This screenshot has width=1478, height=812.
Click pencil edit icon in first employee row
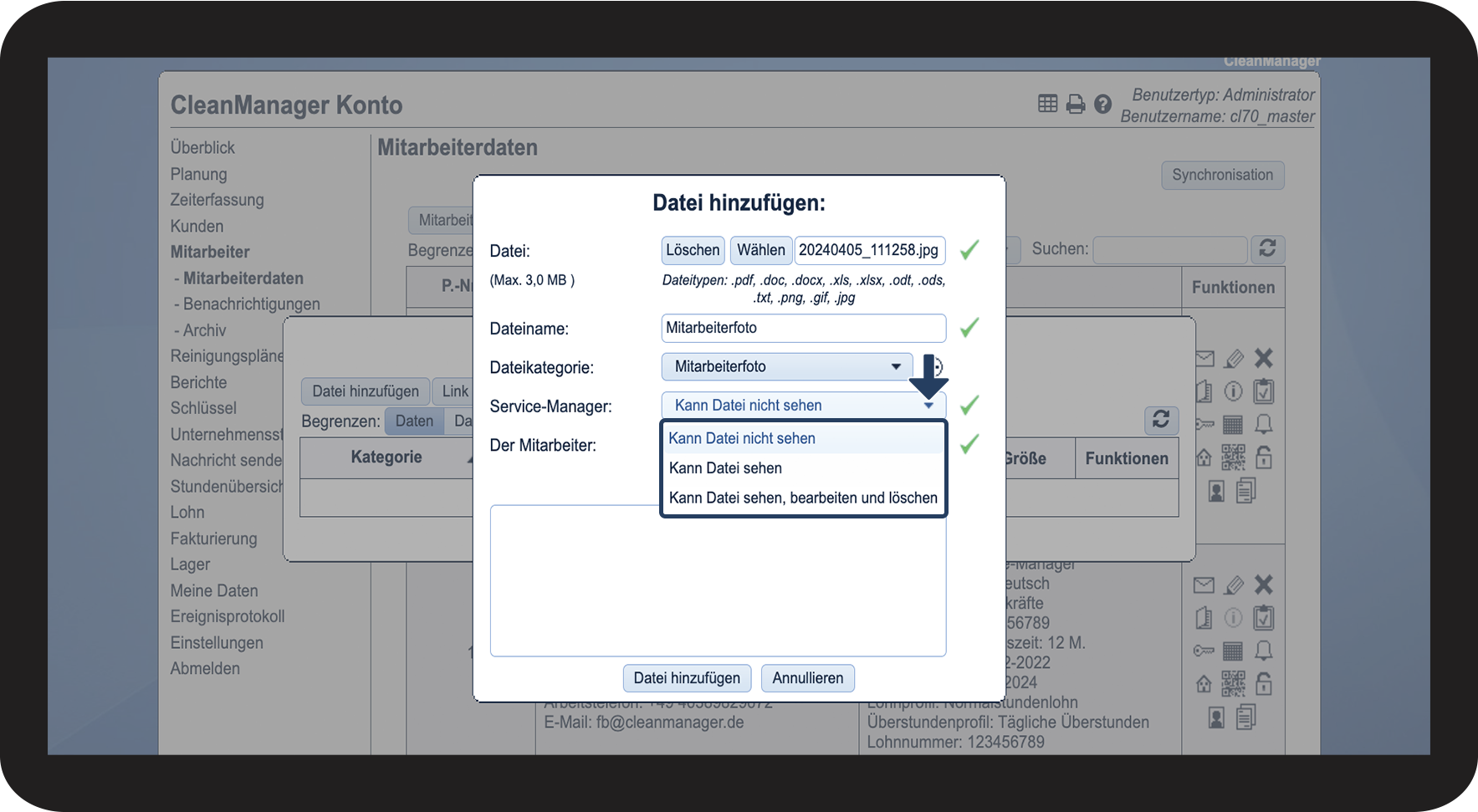click(x=1234, y=359)
